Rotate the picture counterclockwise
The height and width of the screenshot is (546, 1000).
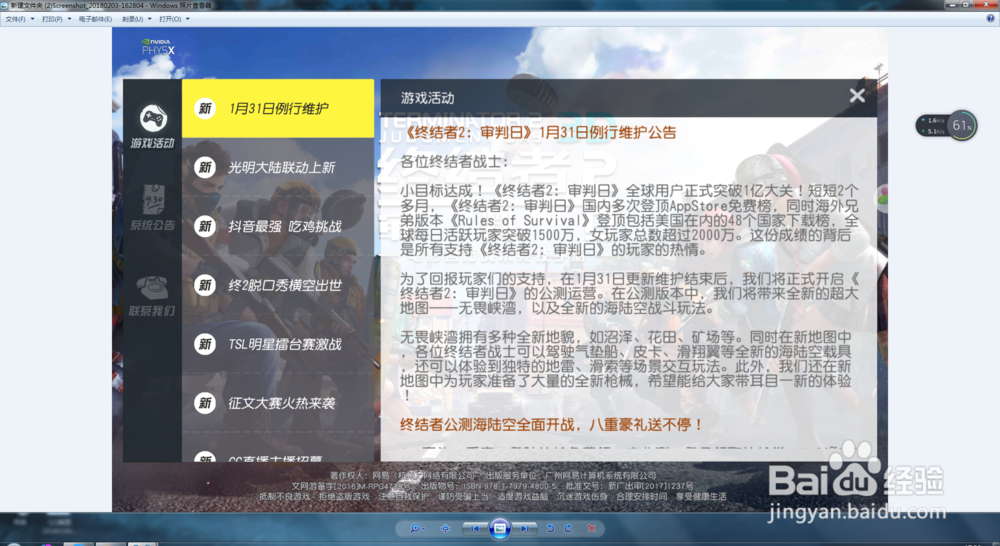(x=550, y=528)
